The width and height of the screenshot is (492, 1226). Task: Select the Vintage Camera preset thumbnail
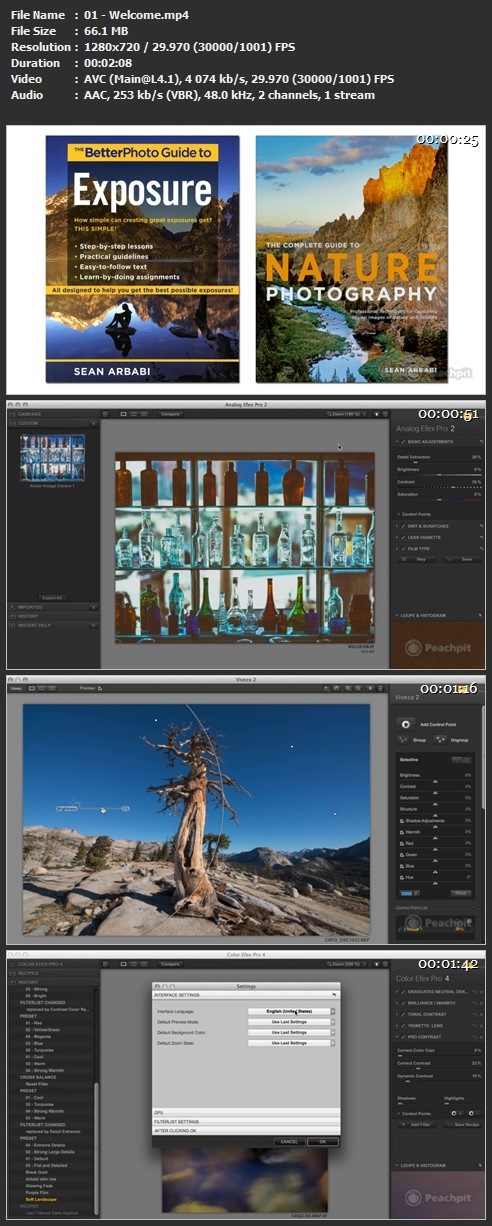pos(52,458)
